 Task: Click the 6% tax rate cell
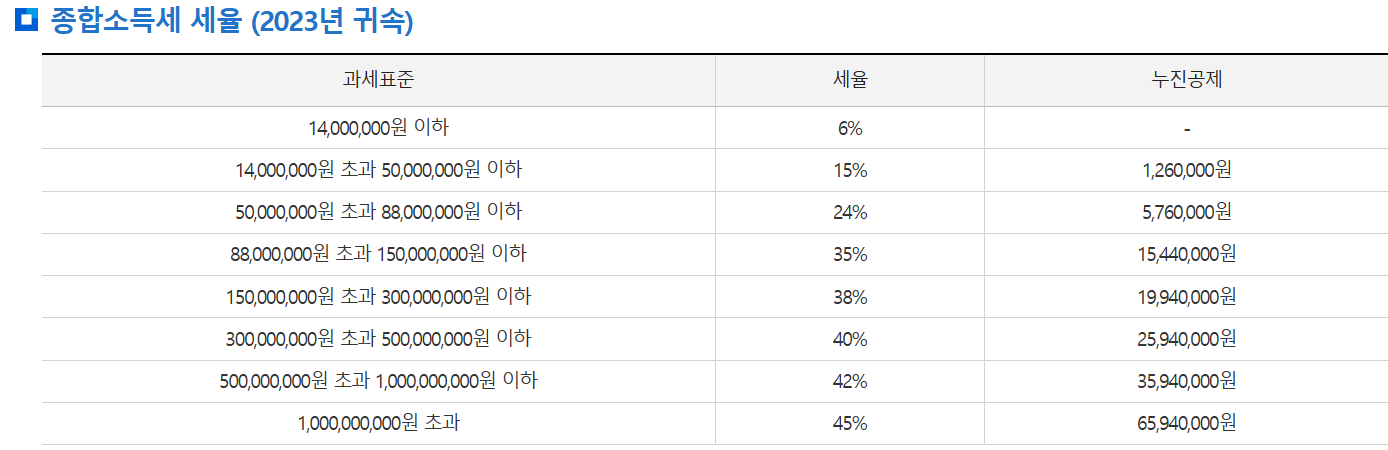850,128
